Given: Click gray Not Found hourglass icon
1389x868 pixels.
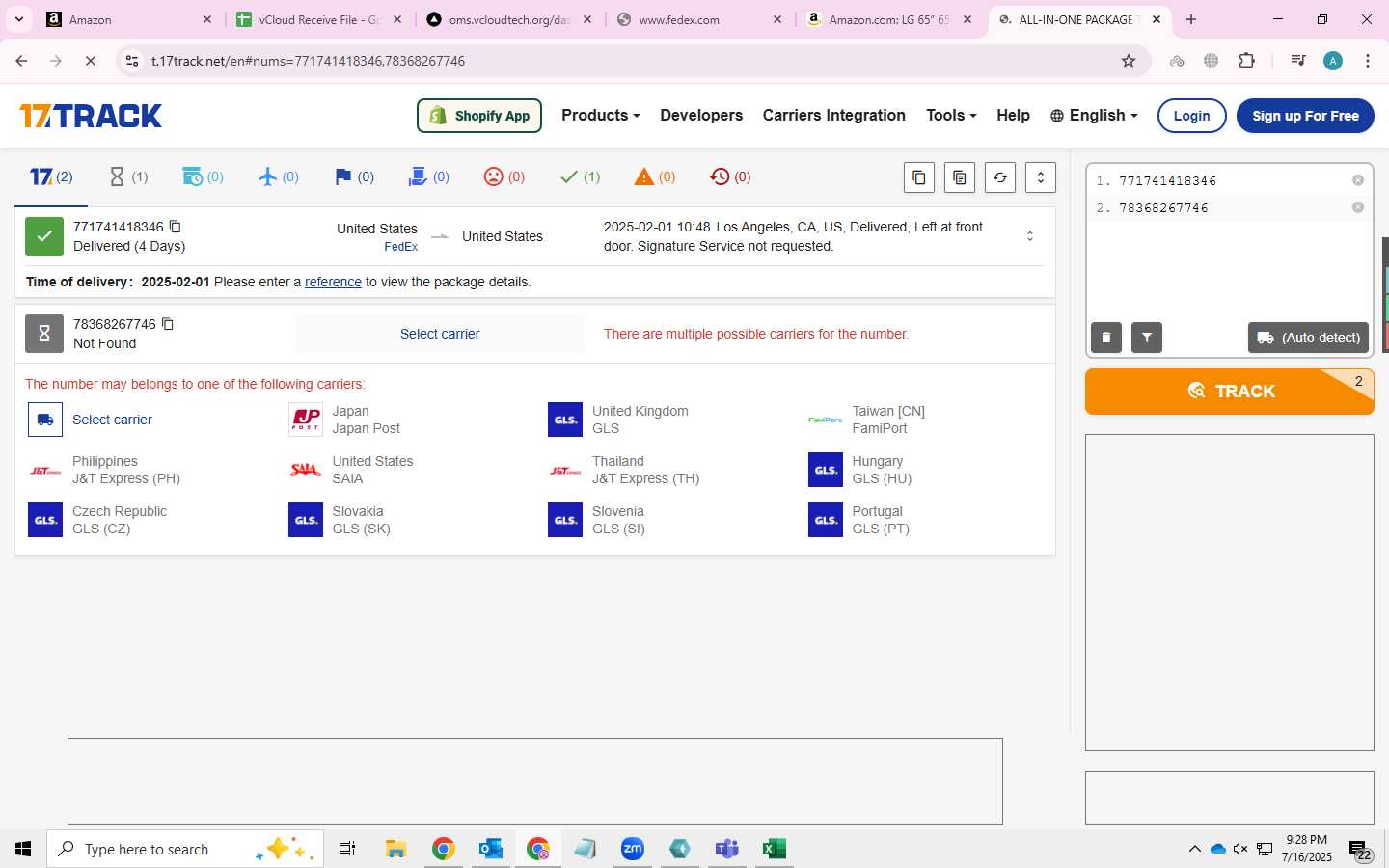Looking at the screenshot, I should tap(44, 334).
